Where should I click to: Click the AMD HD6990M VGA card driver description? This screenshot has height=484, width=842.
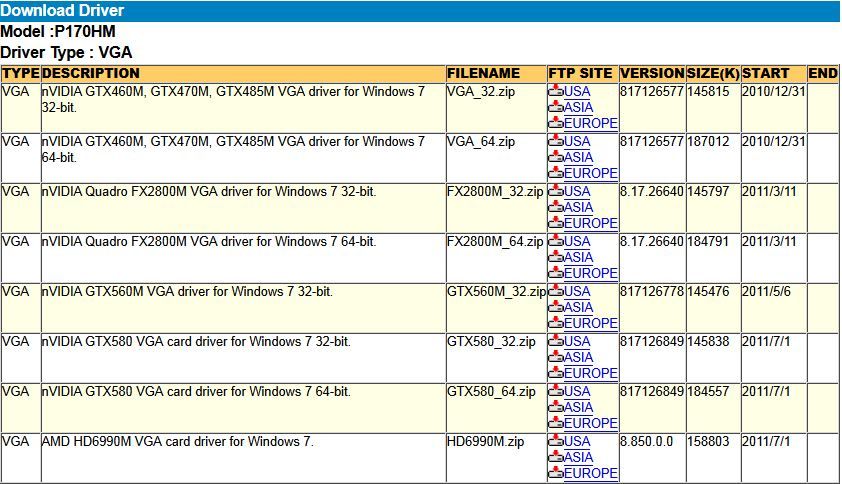(x=178, y=442)
